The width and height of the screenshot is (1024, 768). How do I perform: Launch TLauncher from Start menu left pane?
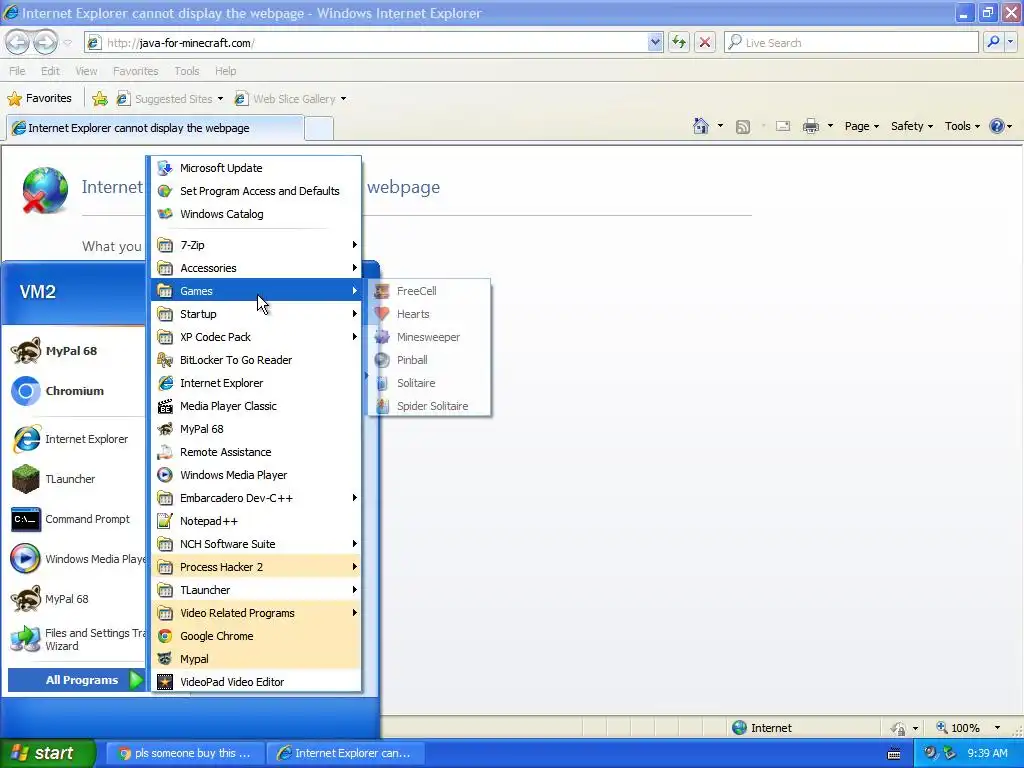pos(77,479)
